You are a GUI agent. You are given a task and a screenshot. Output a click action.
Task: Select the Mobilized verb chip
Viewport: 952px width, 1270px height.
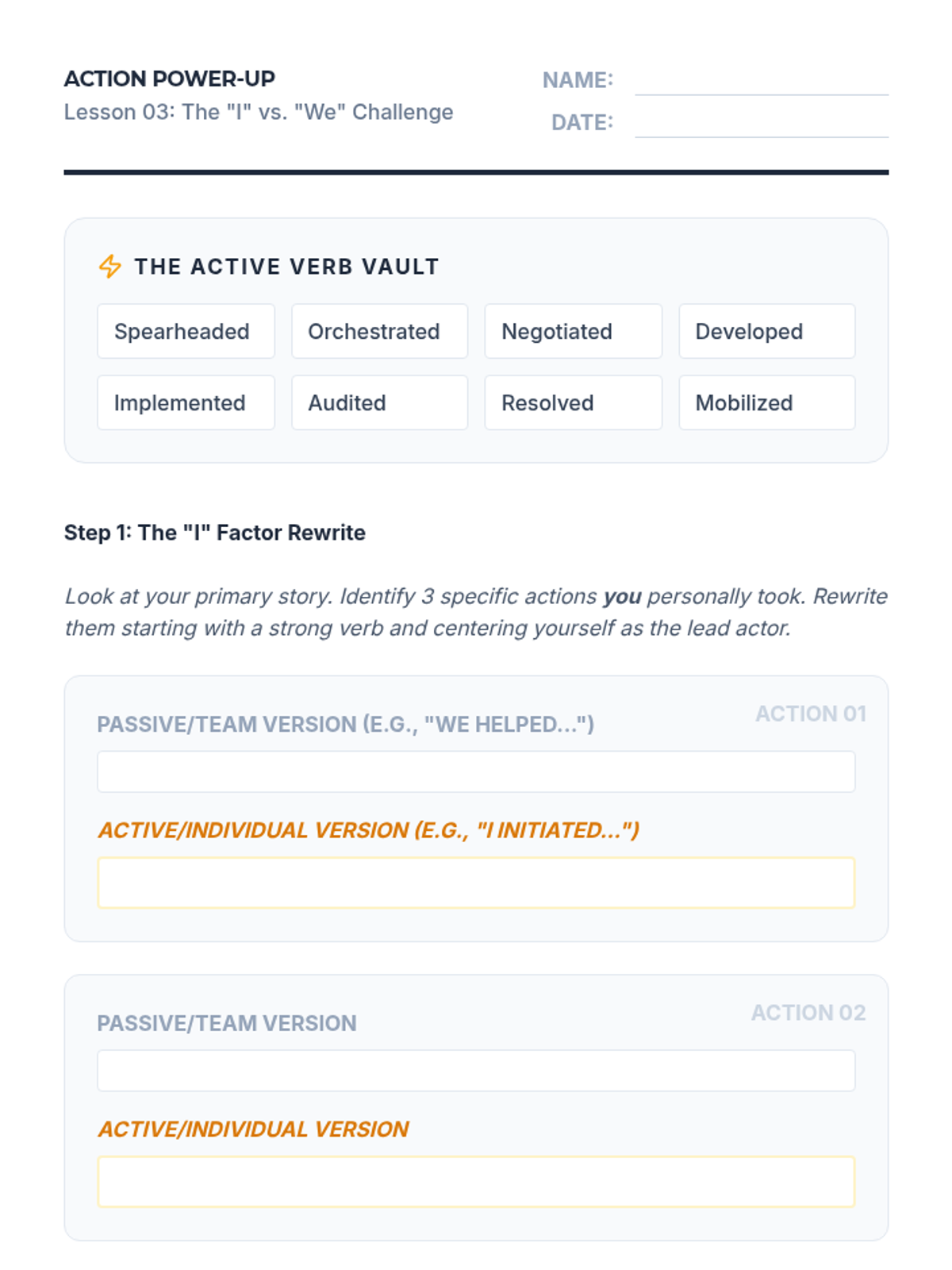(766, 402)
